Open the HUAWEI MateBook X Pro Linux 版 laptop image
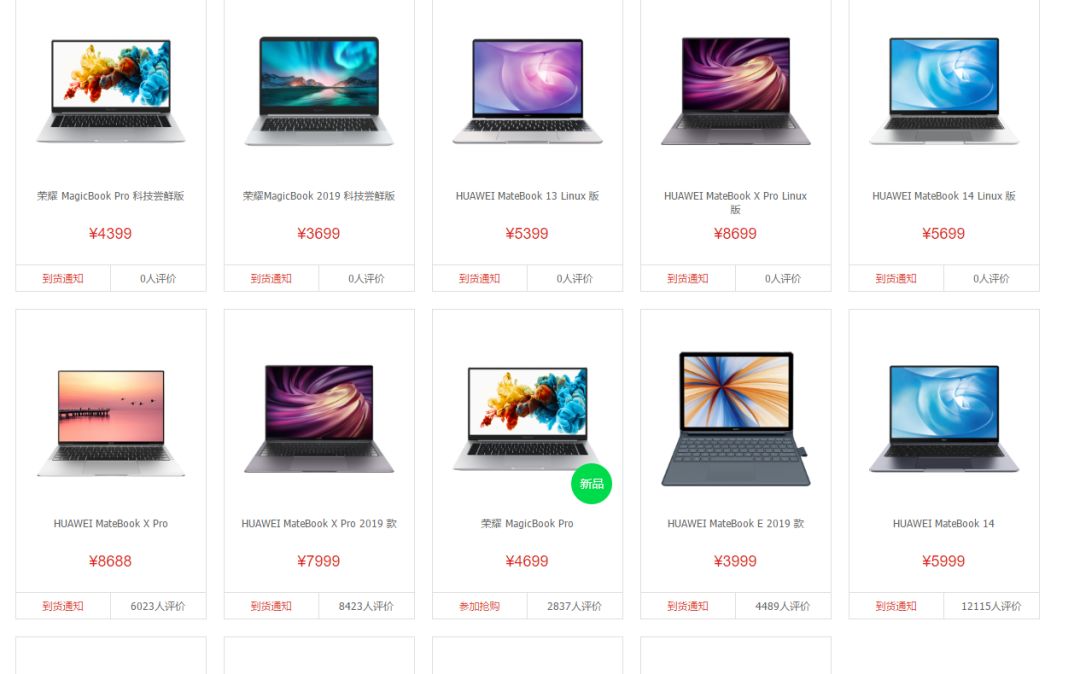 point(736,91)
